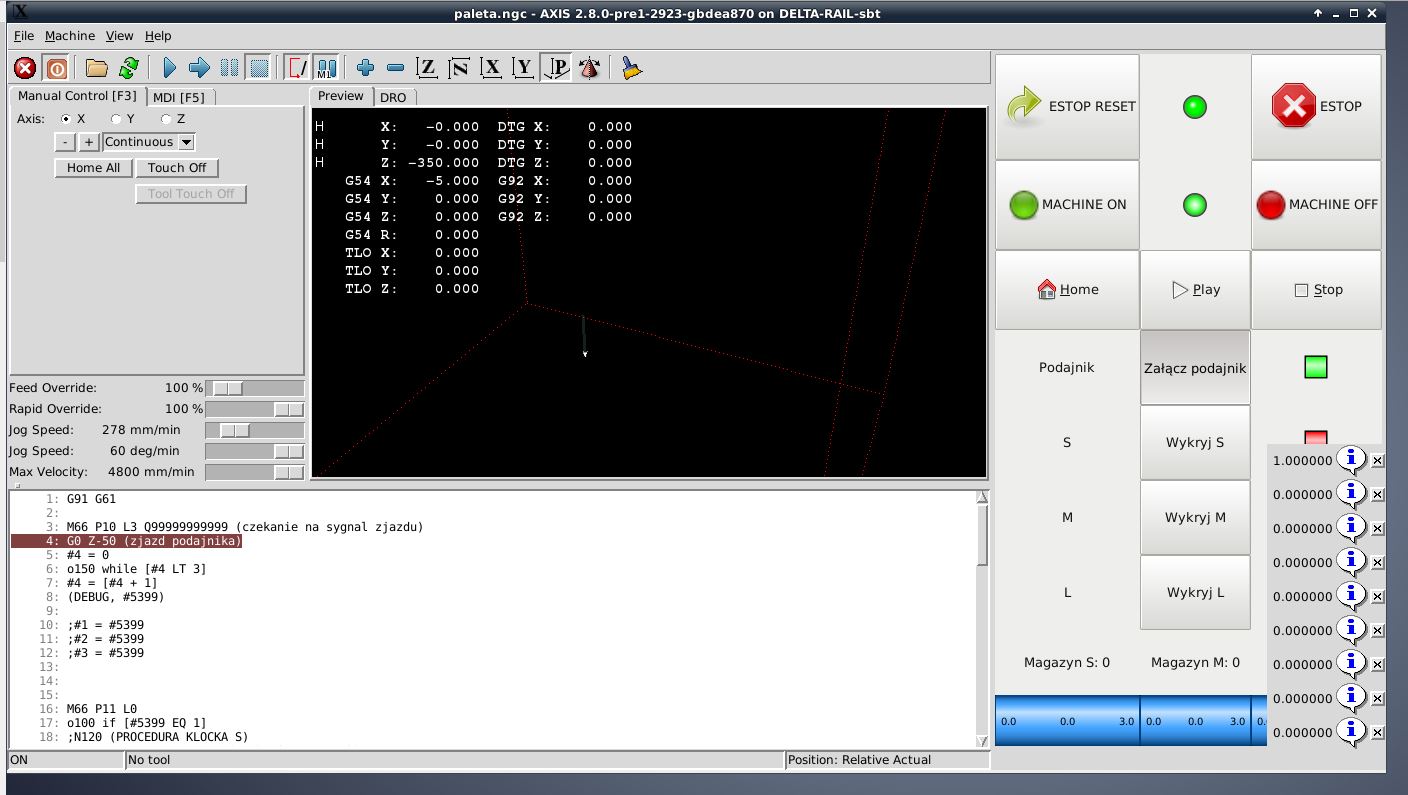Toggle skip lines with slash icon
This screenshot has width=1408, height=795.
pyautogui.click(x=297, y=68)
